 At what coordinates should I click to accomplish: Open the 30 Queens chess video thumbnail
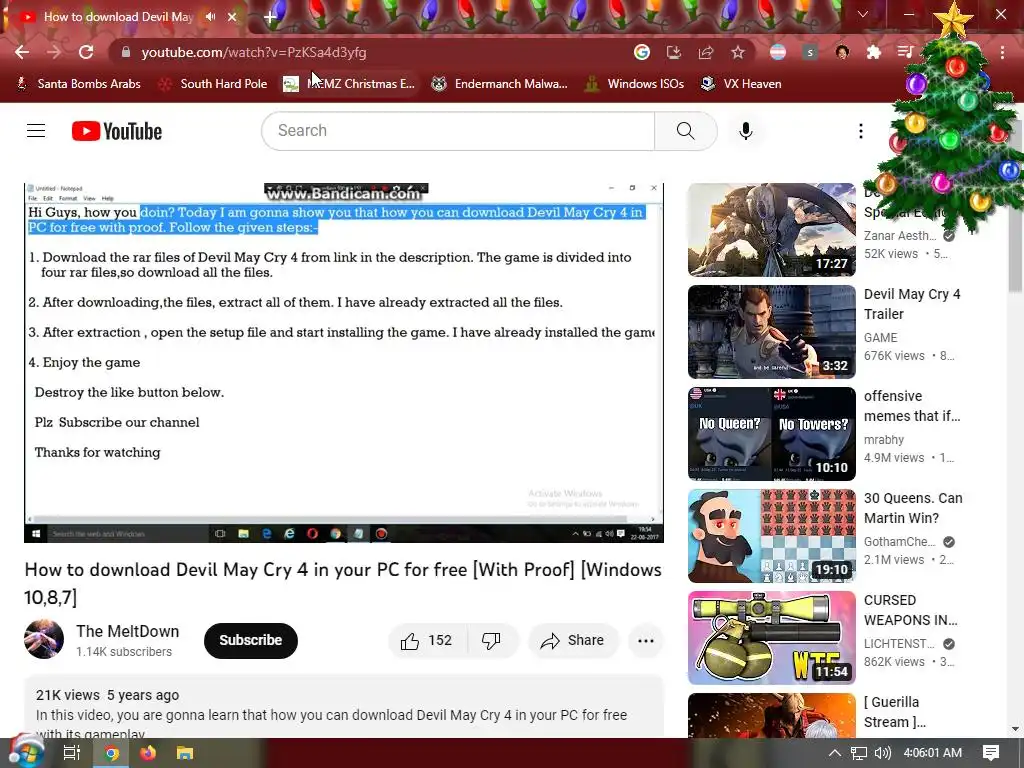772,536
